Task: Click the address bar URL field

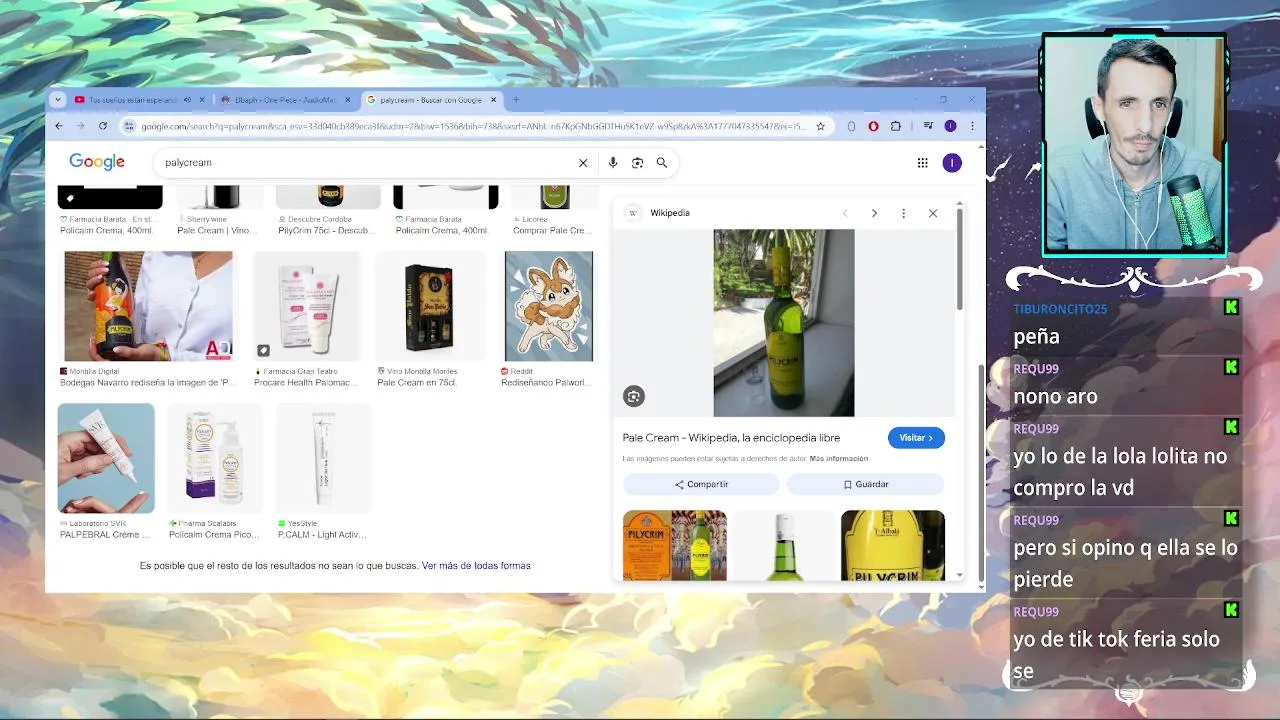Action: pos(472,126)
